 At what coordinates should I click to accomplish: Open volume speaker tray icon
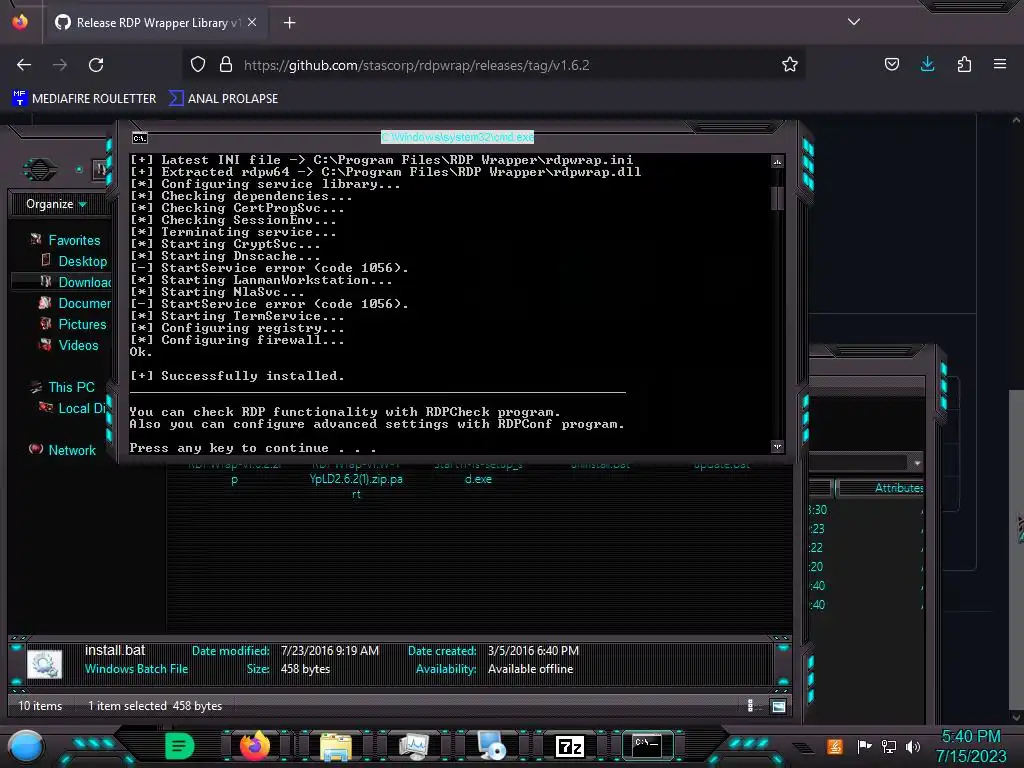(x=913, y=746)
